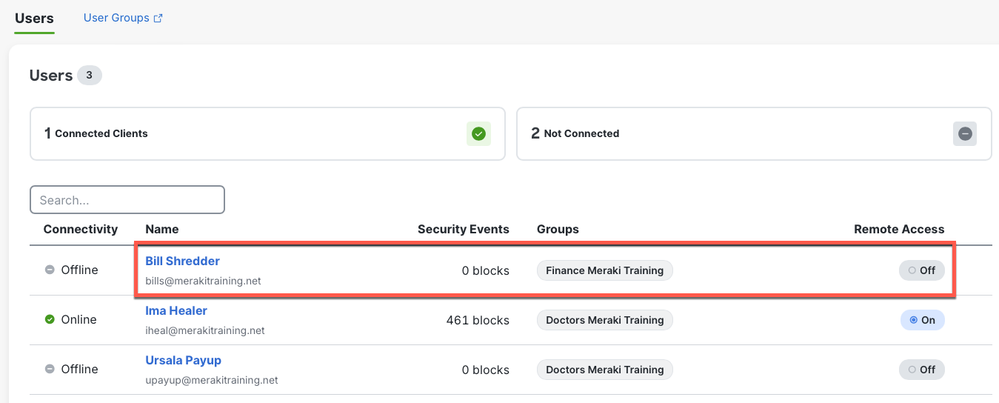
Task: Click Ursala Payup's offline status icon
Action: pyautogui.click(x=50, y=369)
